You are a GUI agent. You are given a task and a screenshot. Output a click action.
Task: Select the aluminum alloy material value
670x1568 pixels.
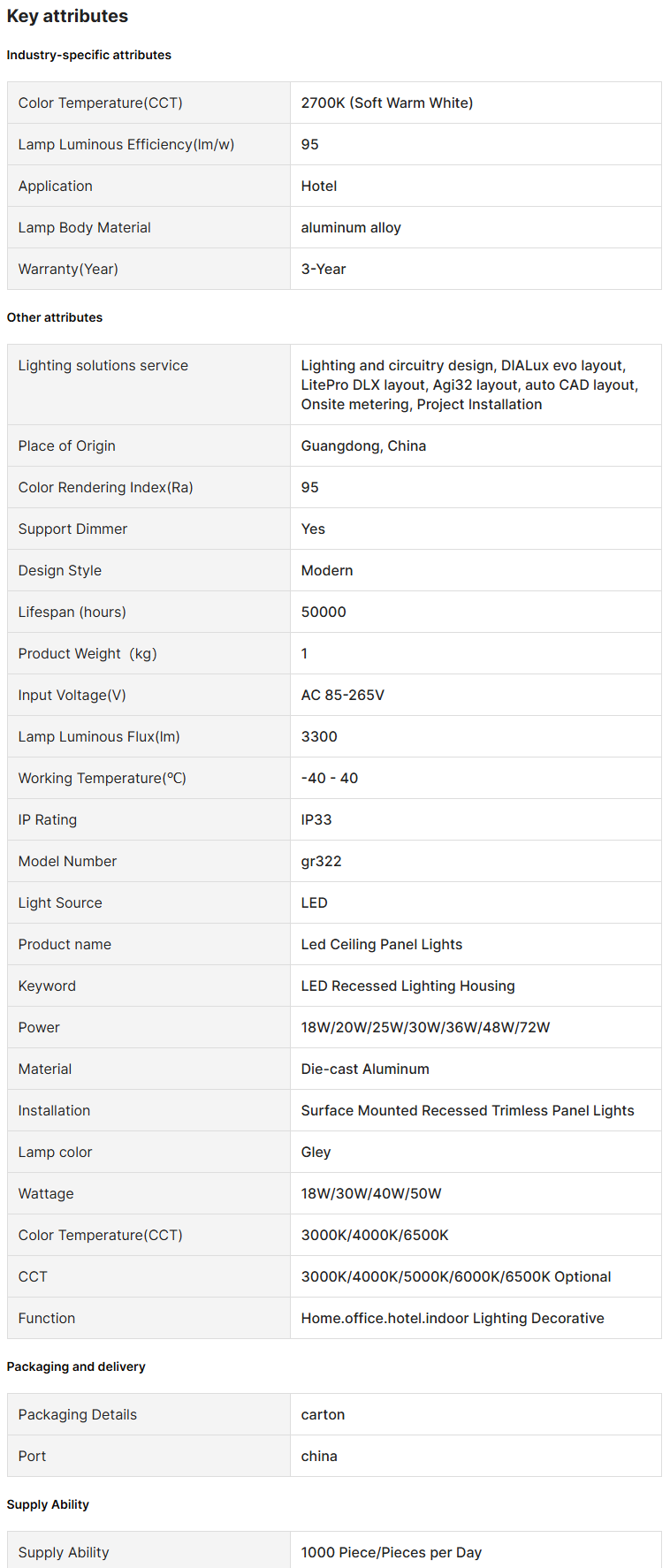(x=350, y=227)
